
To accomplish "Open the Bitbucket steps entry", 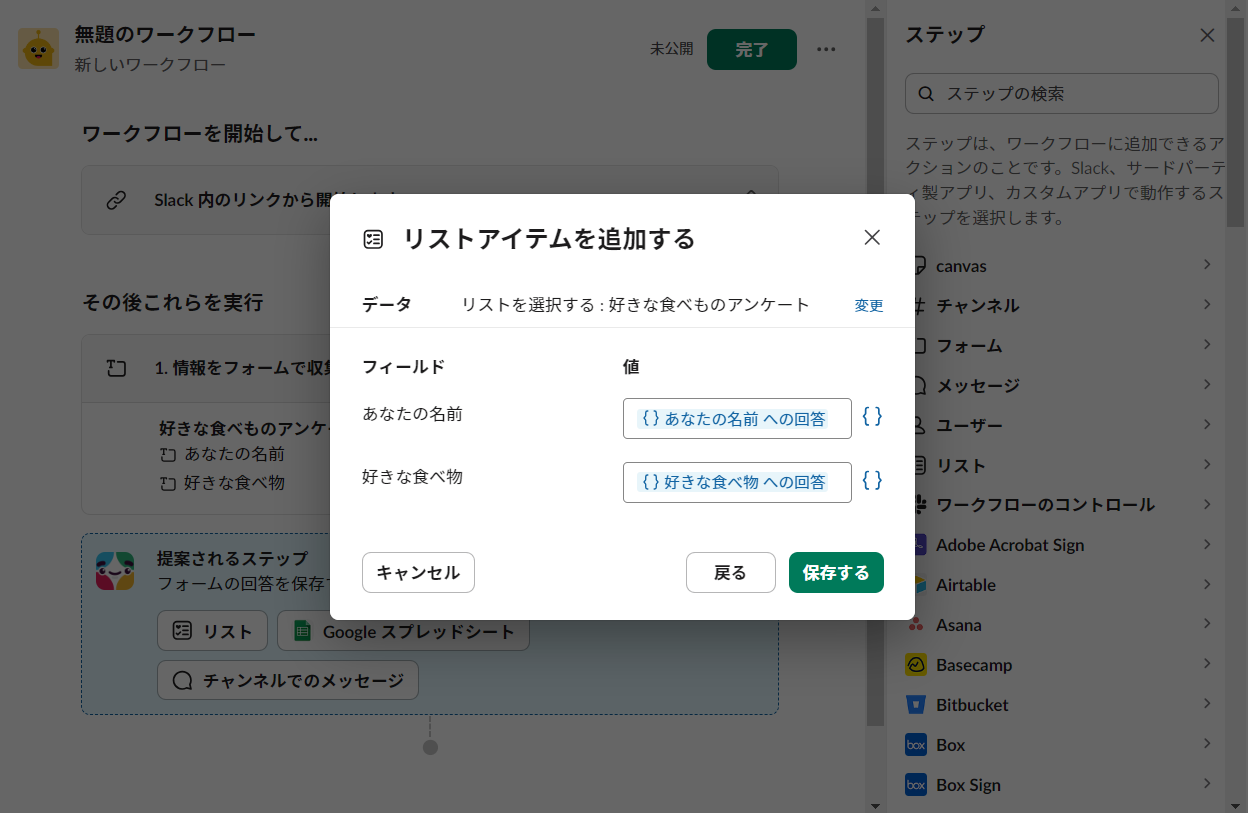I will click(x=1062, y=705).
